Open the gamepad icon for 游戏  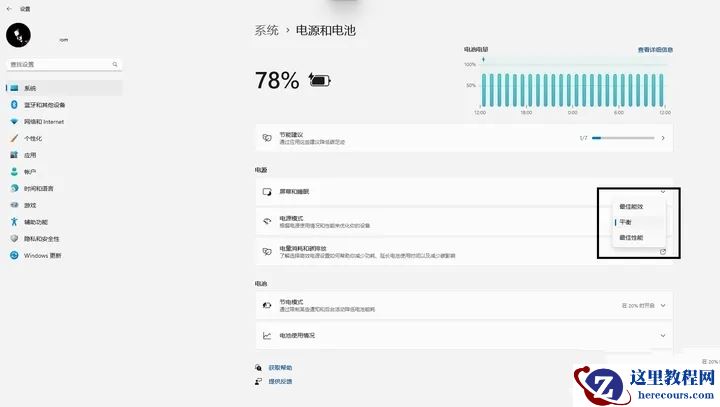(14, 205)
